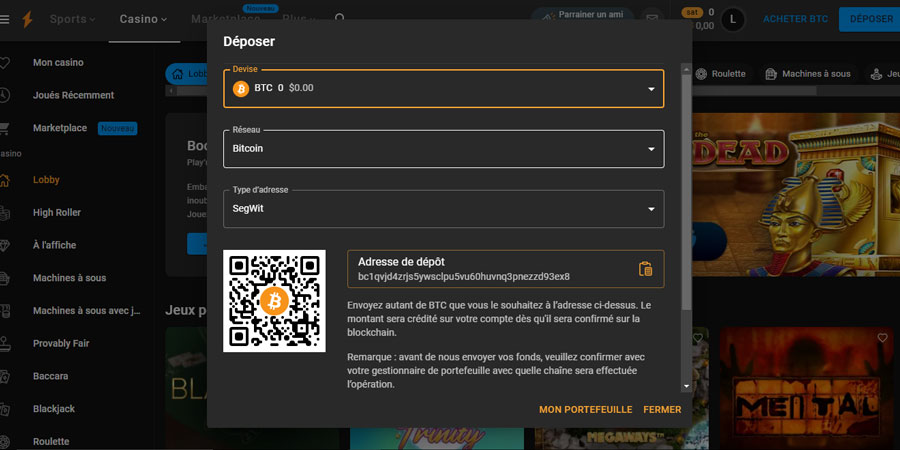Open Machines à sous in the sidebar
The image size is (900, 450).
(69, 278)
